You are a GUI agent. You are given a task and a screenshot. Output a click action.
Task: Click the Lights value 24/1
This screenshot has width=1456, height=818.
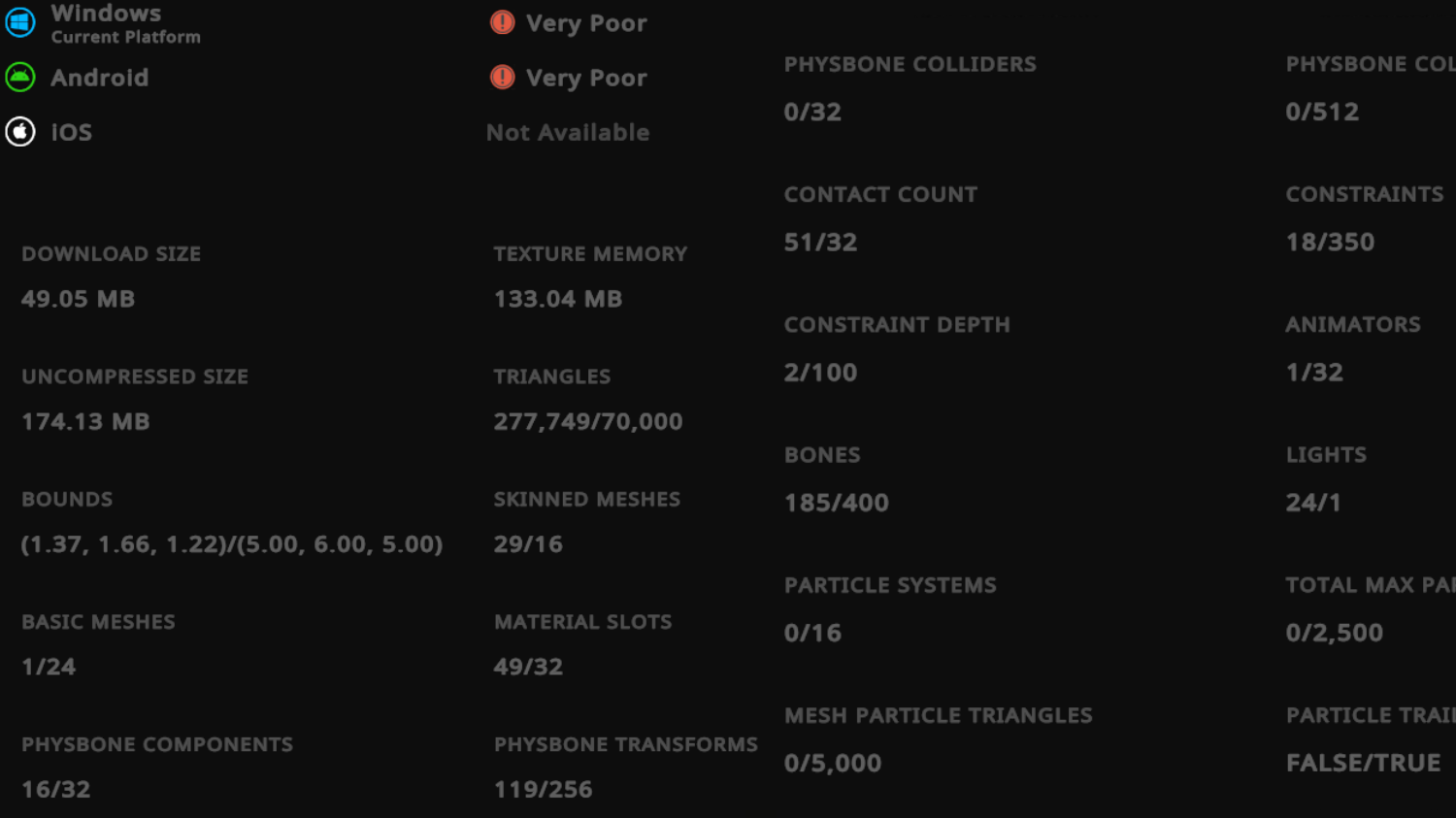coord(1312,503)
